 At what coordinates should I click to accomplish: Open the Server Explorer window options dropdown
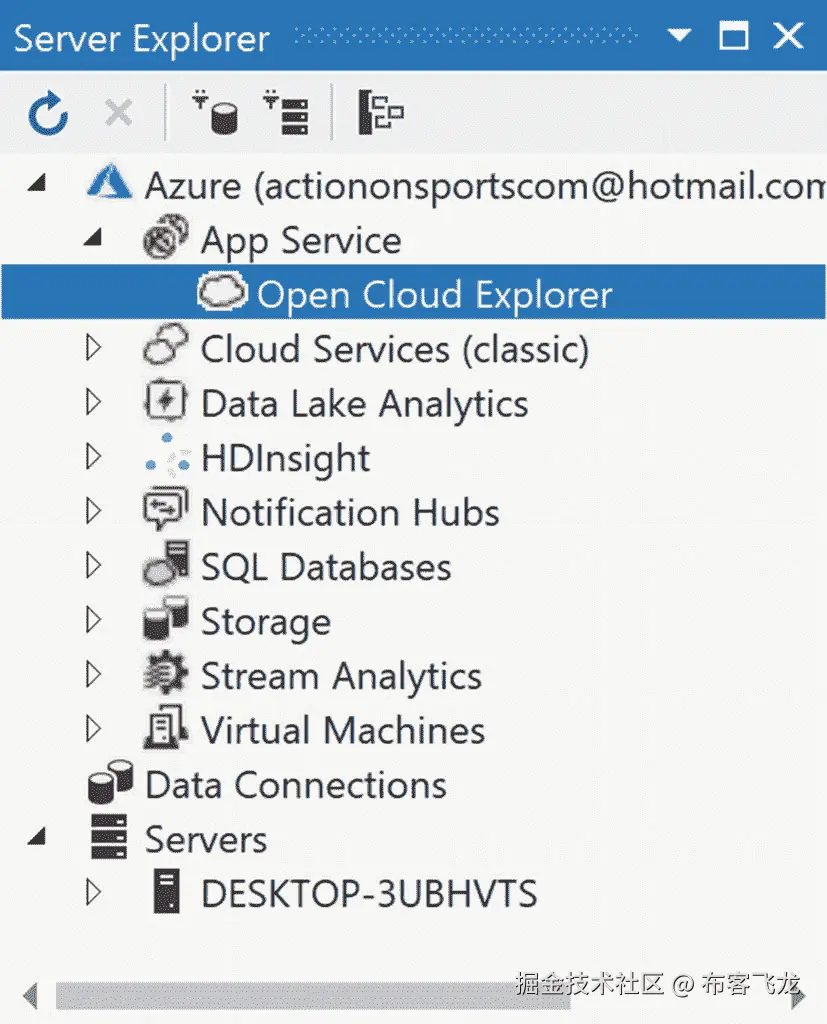click(x=679, y=35)
